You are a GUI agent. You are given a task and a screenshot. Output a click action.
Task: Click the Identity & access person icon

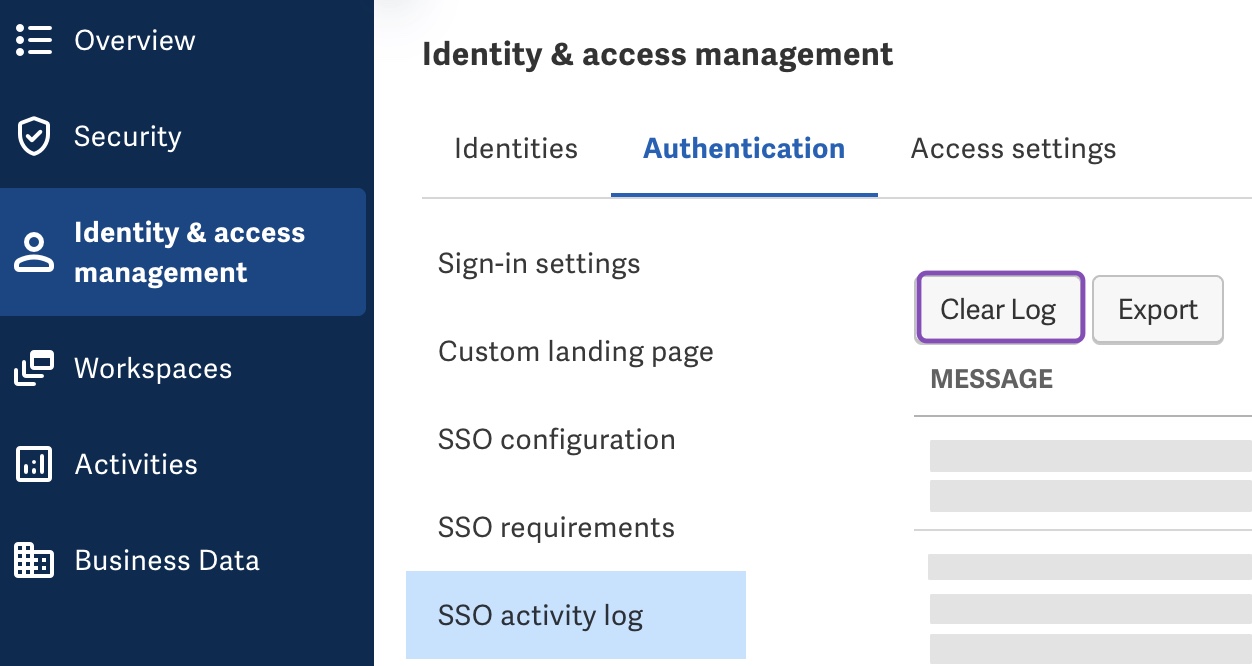(x=34, y=252)
